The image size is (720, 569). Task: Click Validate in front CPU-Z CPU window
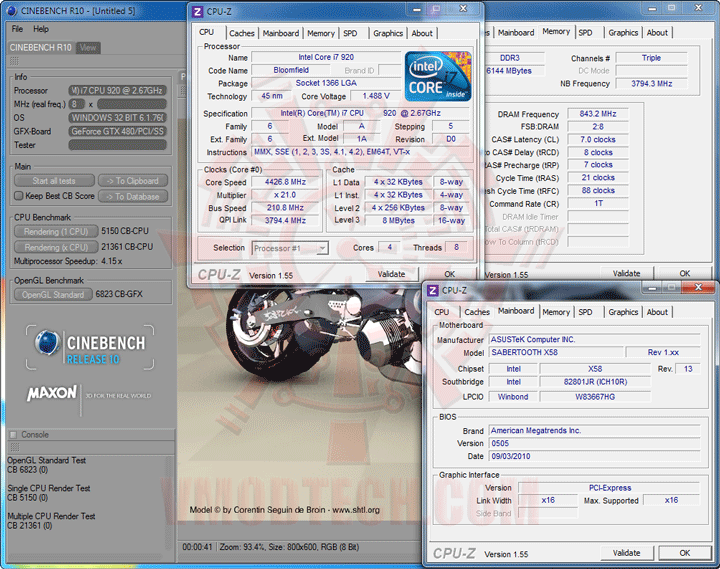click(x=392, y=274)
